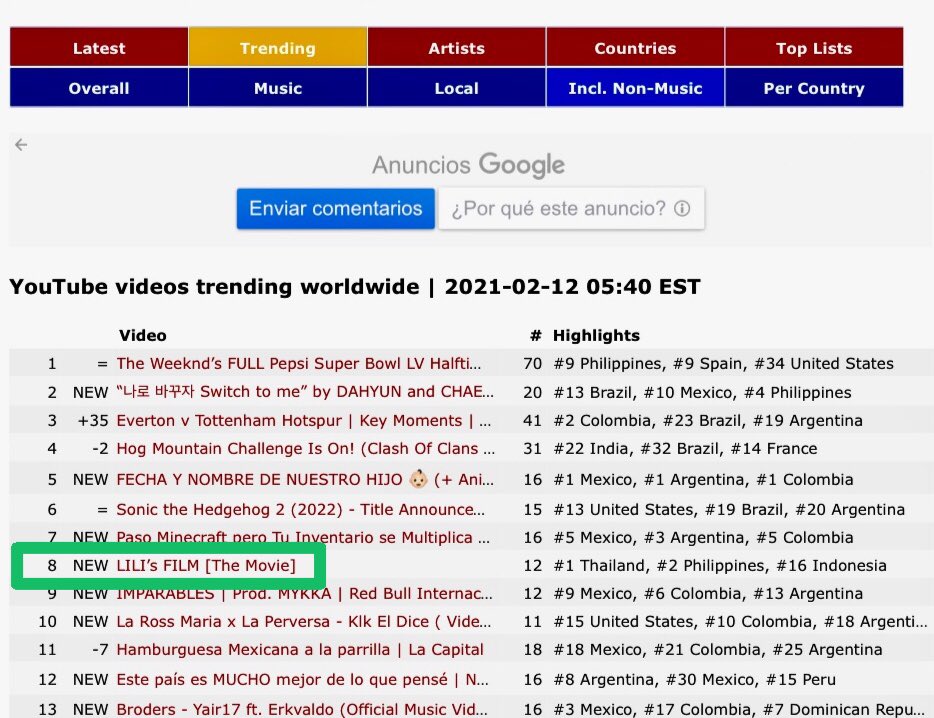Open Paso Minecraft pero Tu Inventario link
This screenshot has height=718, width=934.
(x=303, y=537)
